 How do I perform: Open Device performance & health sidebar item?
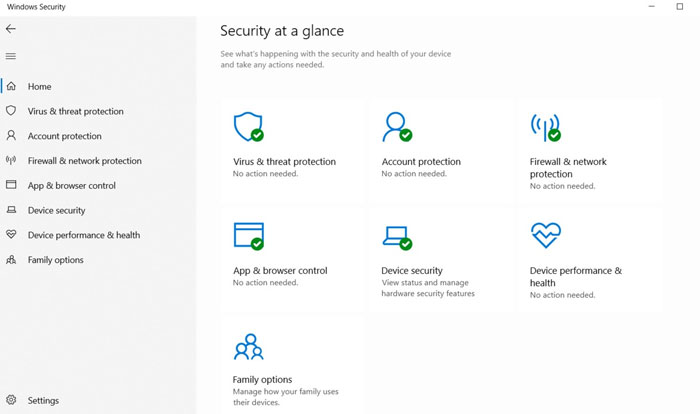(83, 236)
